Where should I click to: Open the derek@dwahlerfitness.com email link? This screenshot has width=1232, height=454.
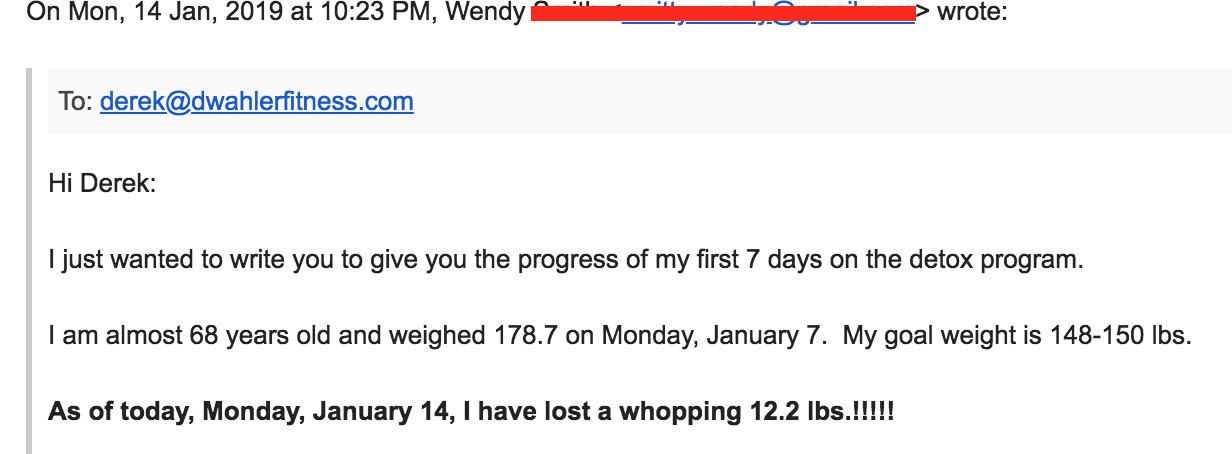(256, 101)
